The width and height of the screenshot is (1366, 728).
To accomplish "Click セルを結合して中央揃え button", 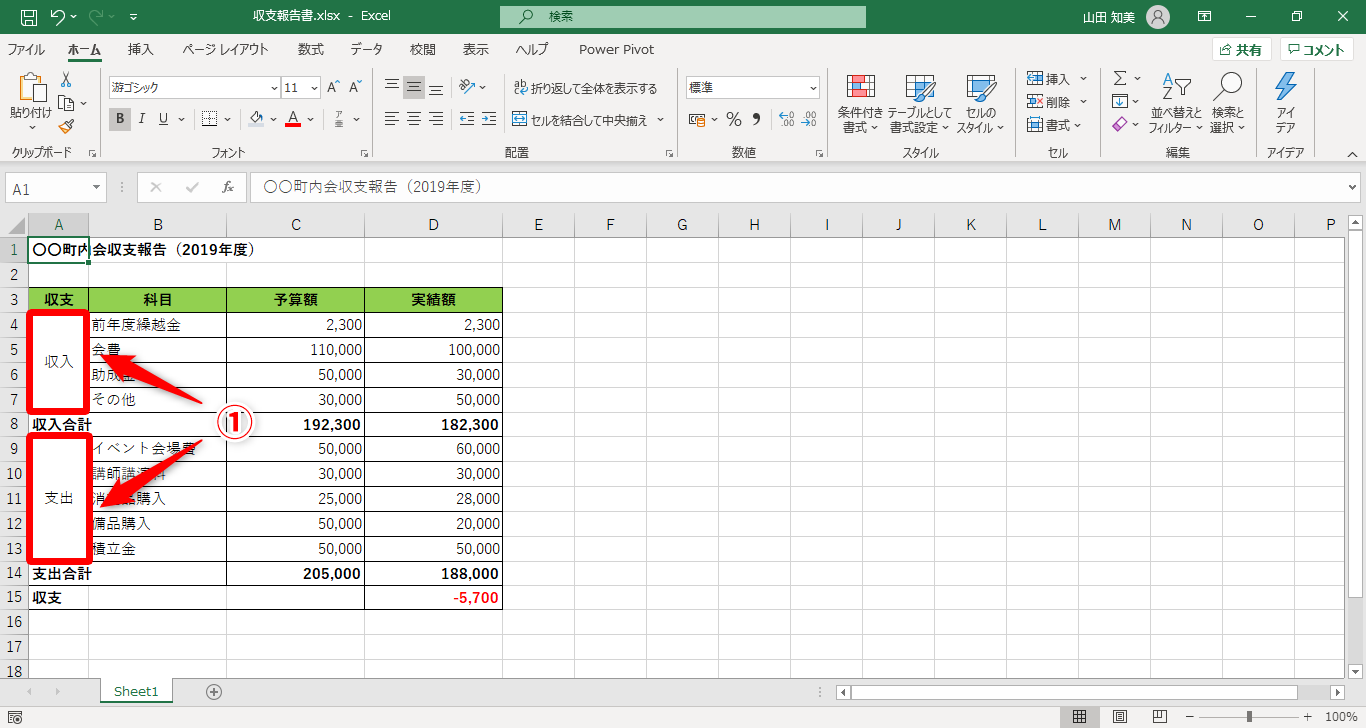I will (x=580, y=120).
